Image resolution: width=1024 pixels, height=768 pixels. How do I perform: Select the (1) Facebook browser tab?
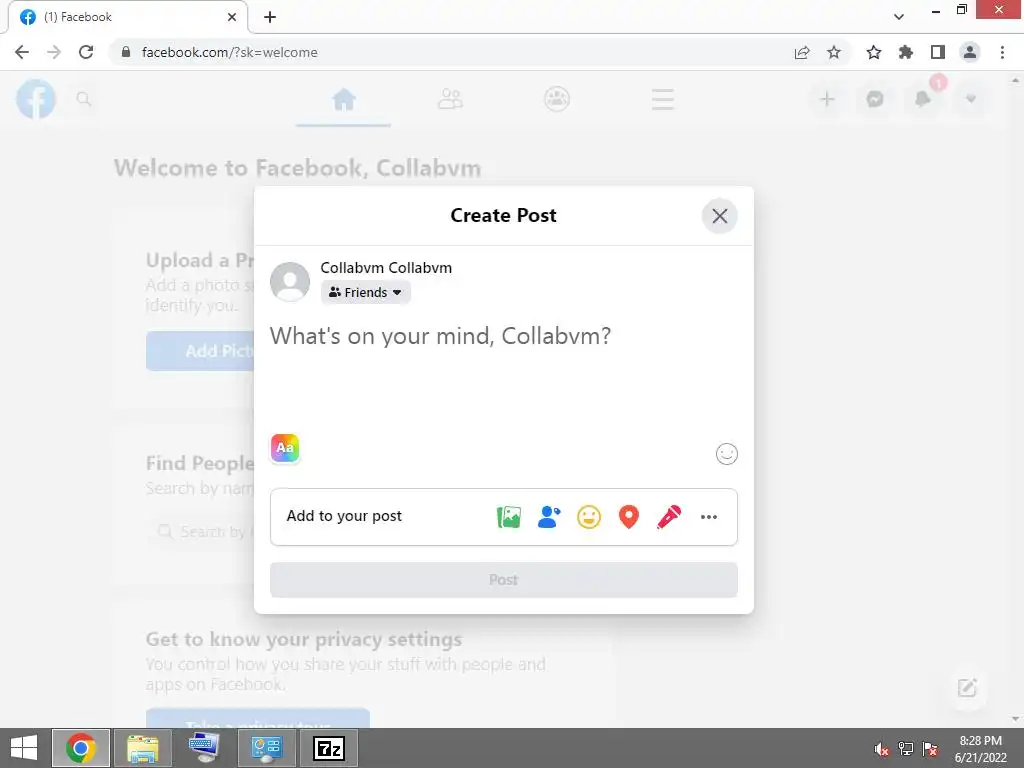pyautogui.click(x=128, y=17)
